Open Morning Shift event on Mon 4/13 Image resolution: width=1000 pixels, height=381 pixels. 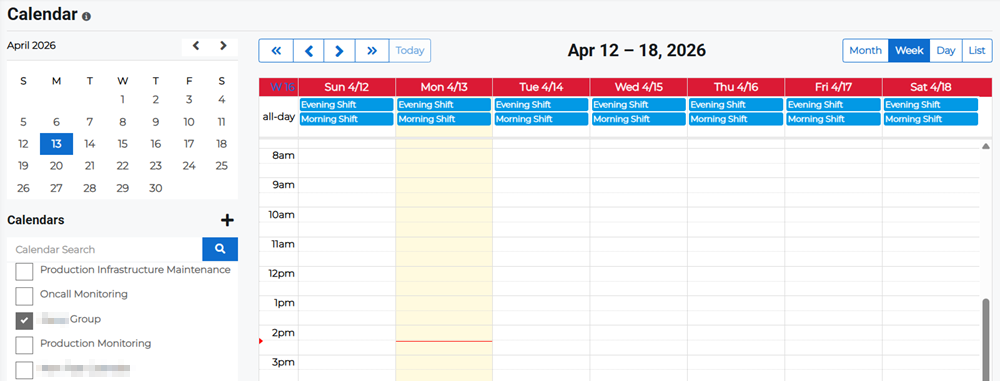click(444, 119)
